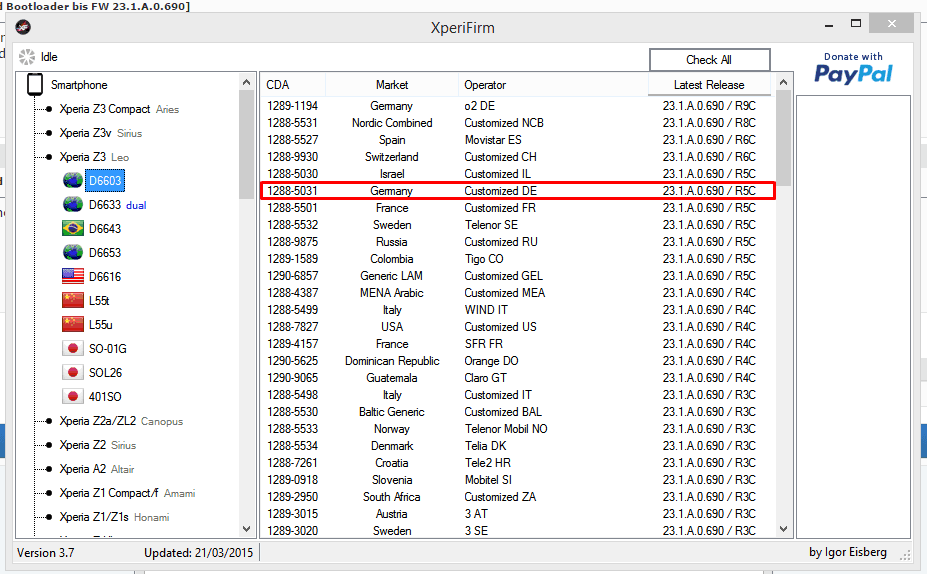The width and height of the screenshot is (927, 574).
Task: Select row 1290-6857 Generic LAM
Action: (517, 276)
